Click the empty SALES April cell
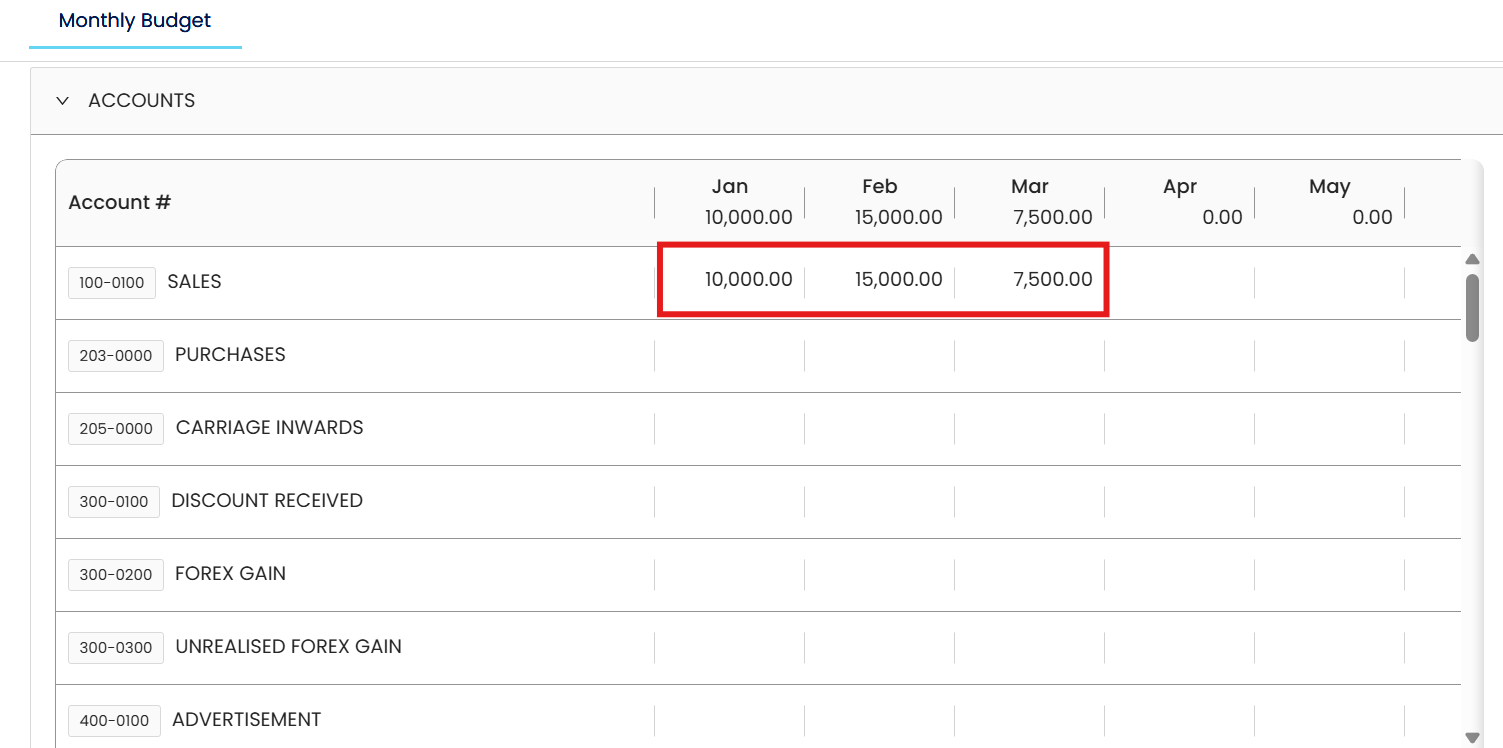This screenshot has width=1503, height=748. pos(1180,283)
